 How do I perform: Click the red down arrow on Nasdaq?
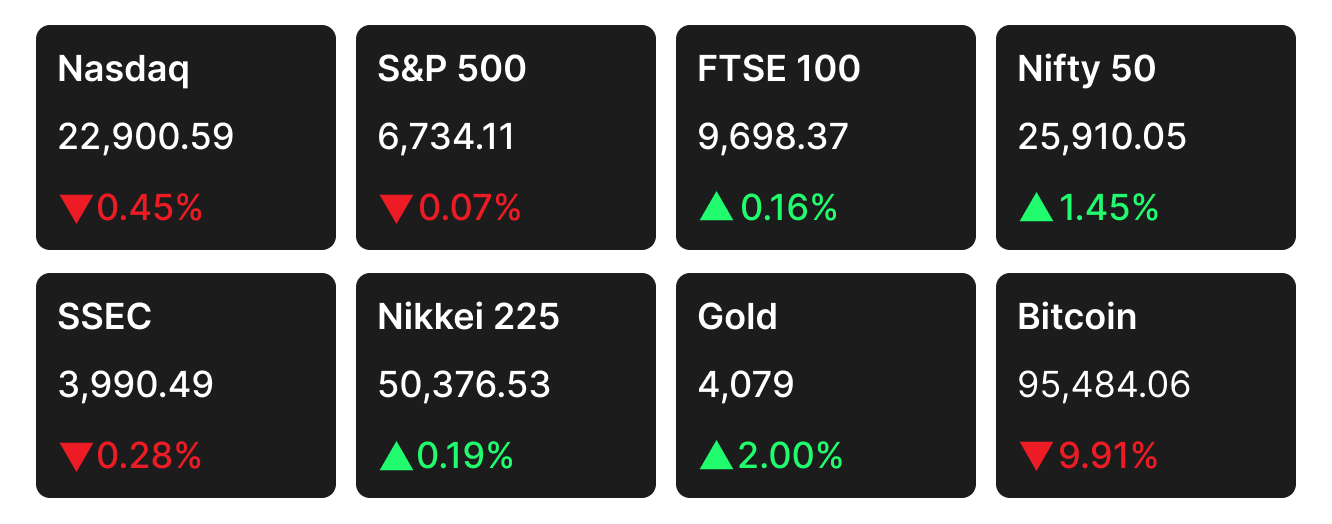pyautogui.click(x=75, y=208)
